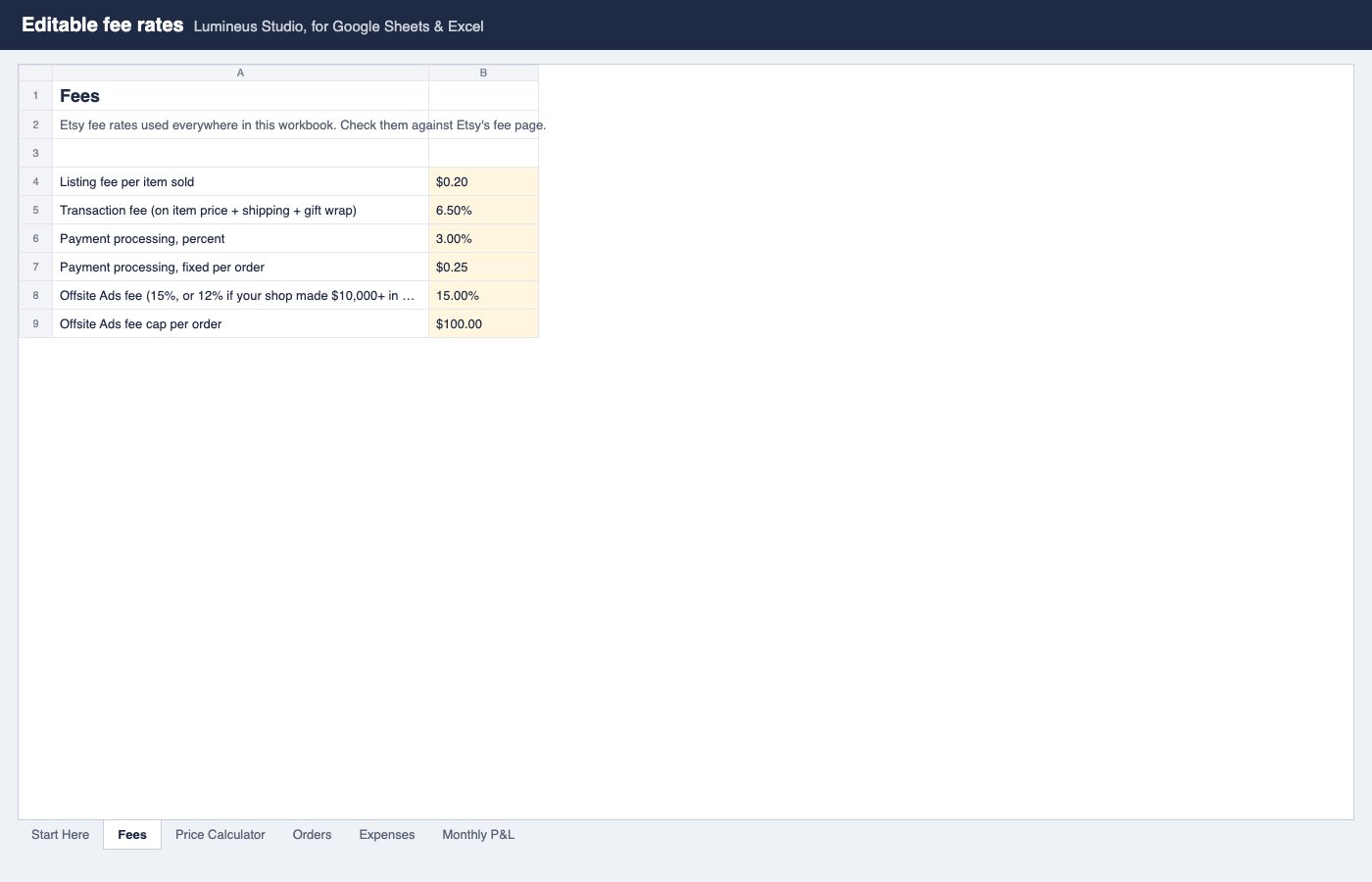
Task: Select row 6 header
Action: click(35, 239)
